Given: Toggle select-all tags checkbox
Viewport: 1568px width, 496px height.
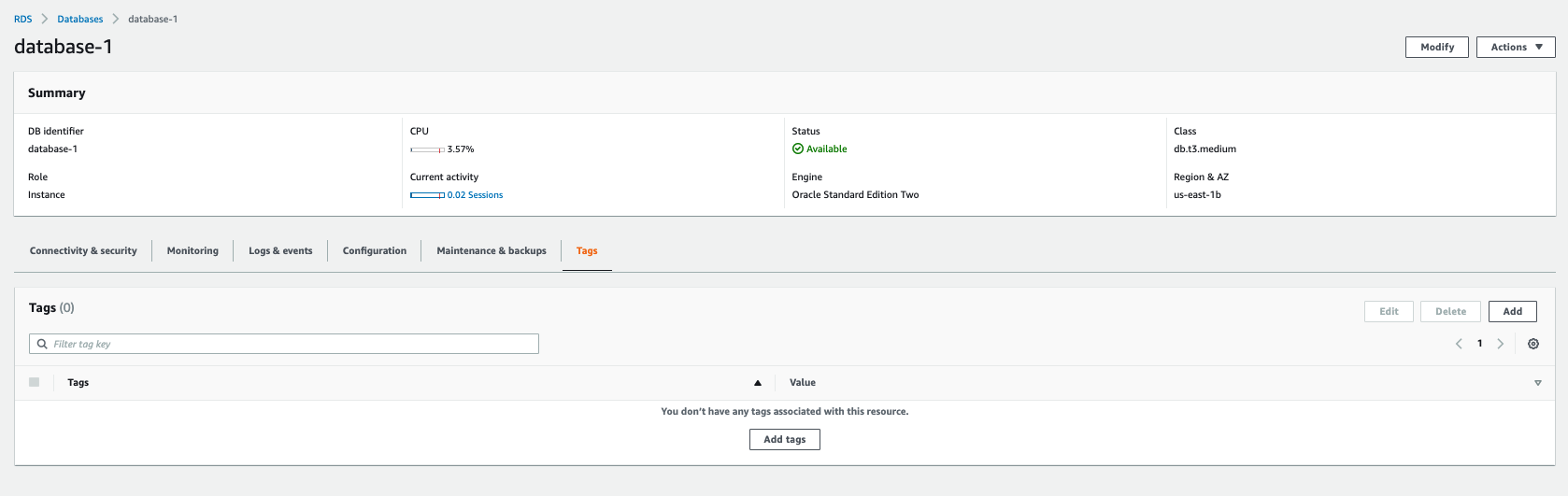Looking at the screenshot, I should (x=35, y=382).
